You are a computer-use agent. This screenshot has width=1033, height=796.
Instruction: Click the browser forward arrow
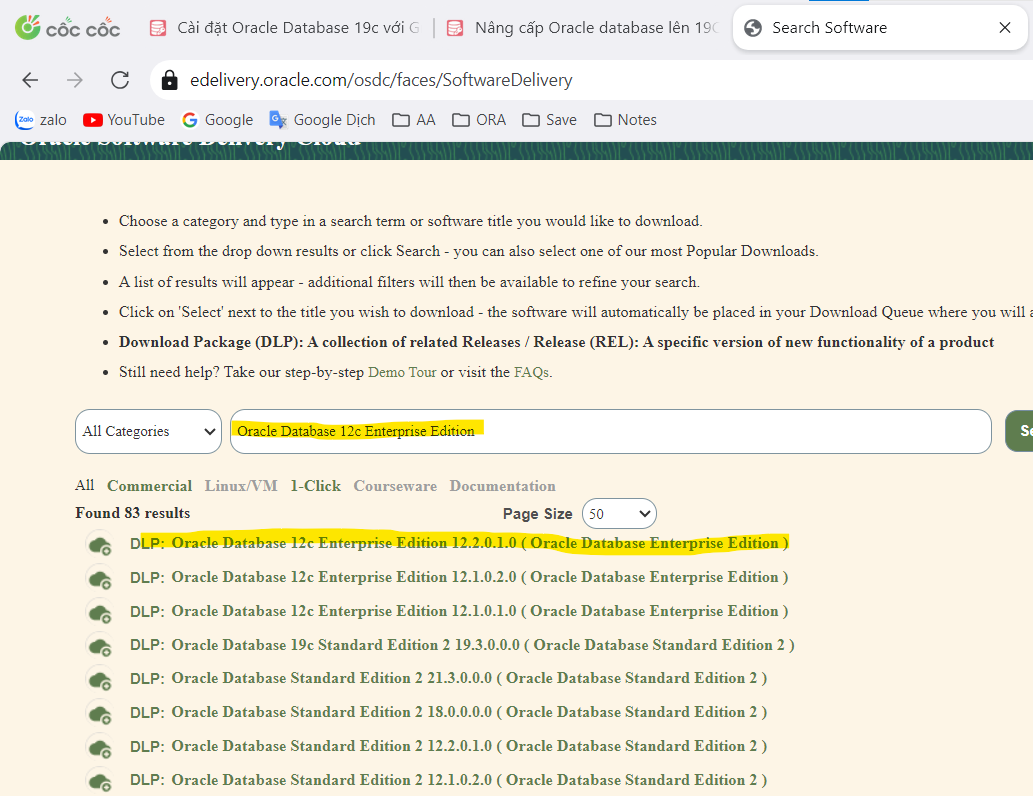coord(75,80)
